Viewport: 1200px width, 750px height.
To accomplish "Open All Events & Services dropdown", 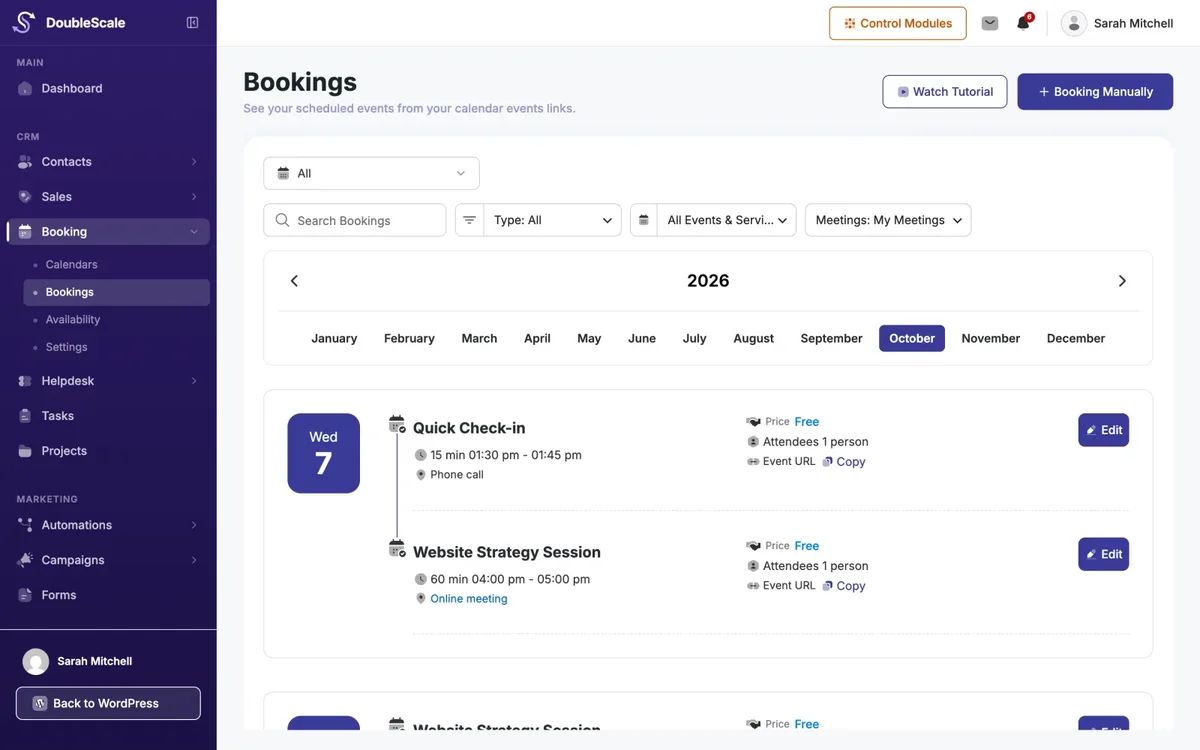I will tap(726, 220).
